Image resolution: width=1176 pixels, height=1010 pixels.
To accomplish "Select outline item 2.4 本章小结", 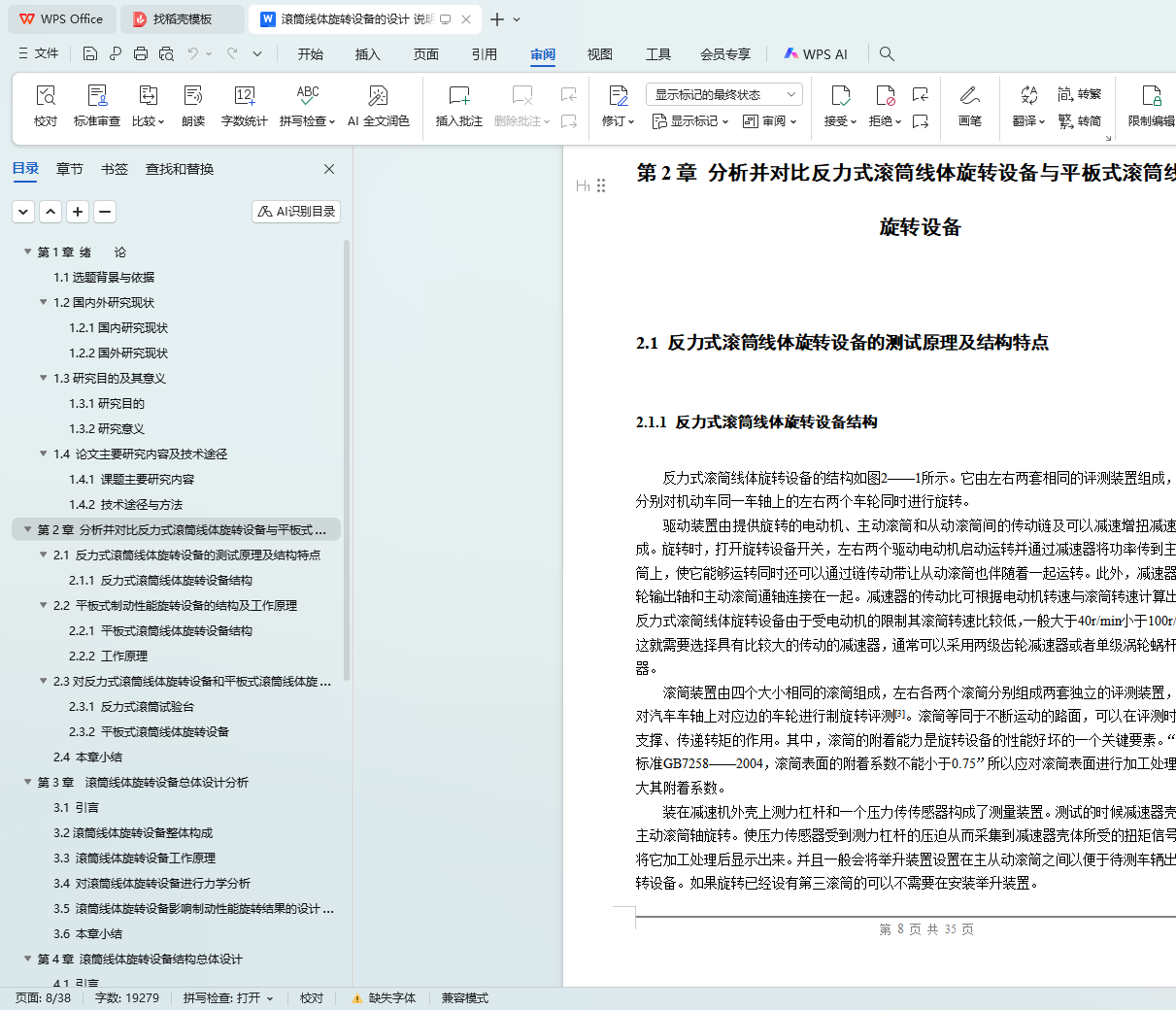I will (87, 757).
